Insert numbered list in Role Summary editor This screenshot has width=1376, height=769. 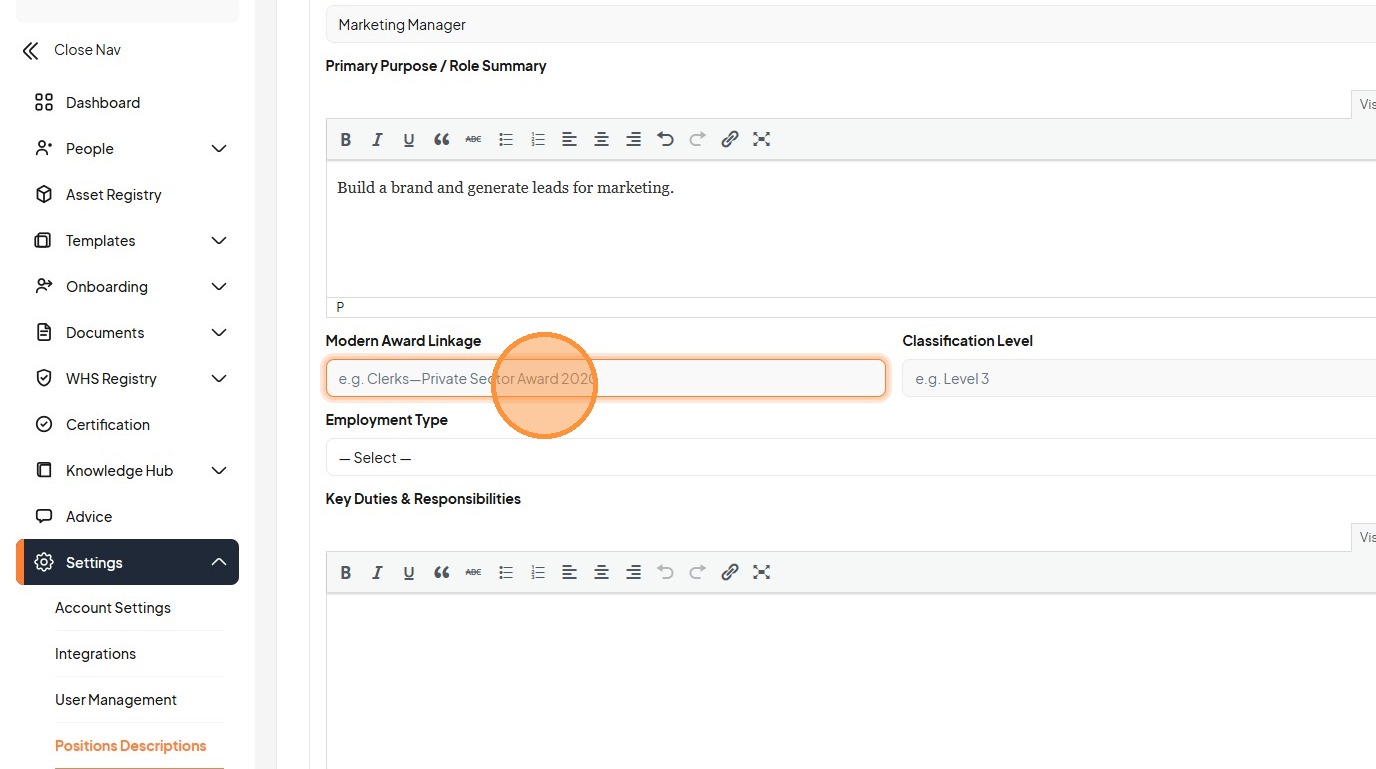tap(538, 140)
